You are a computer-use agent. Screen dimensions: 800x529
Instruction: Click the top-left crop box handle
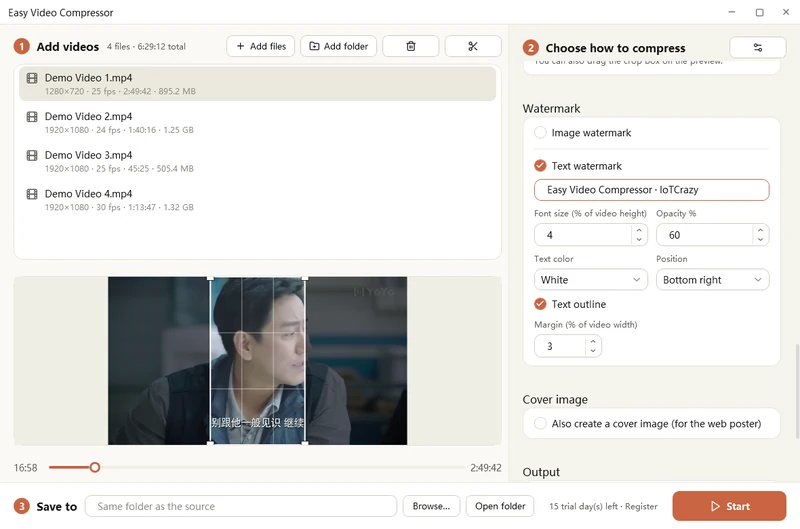click(x=211, y=279)
